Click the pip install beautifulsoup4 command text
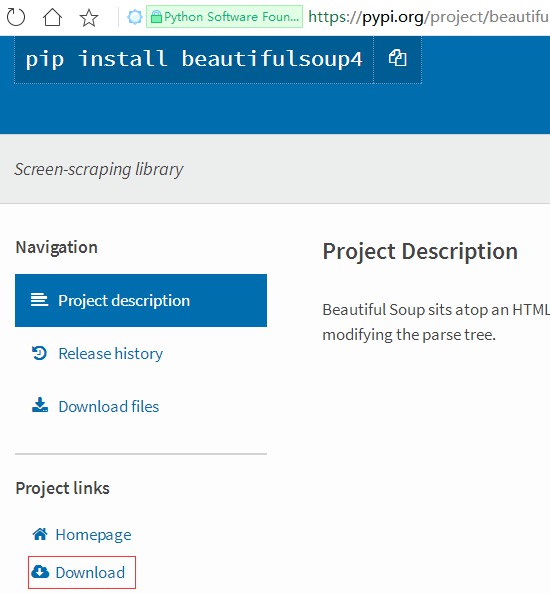The height and width of the screenshot is (594, 550). pyautogui.click(x=194, y=59)
